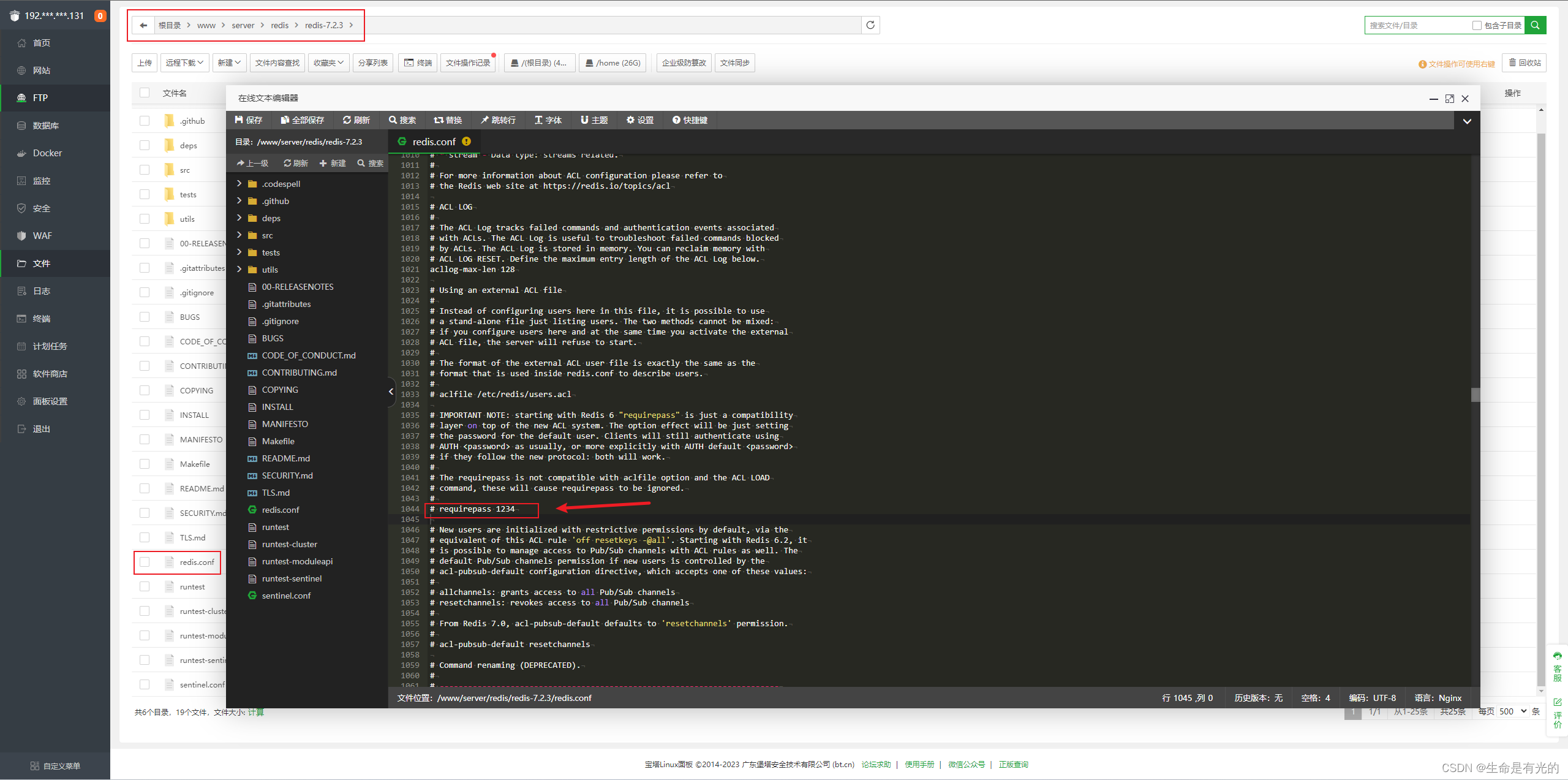Open the remote download dropdown
Viewport: 1568px width, 780px height.
click(x=184, y=62)
